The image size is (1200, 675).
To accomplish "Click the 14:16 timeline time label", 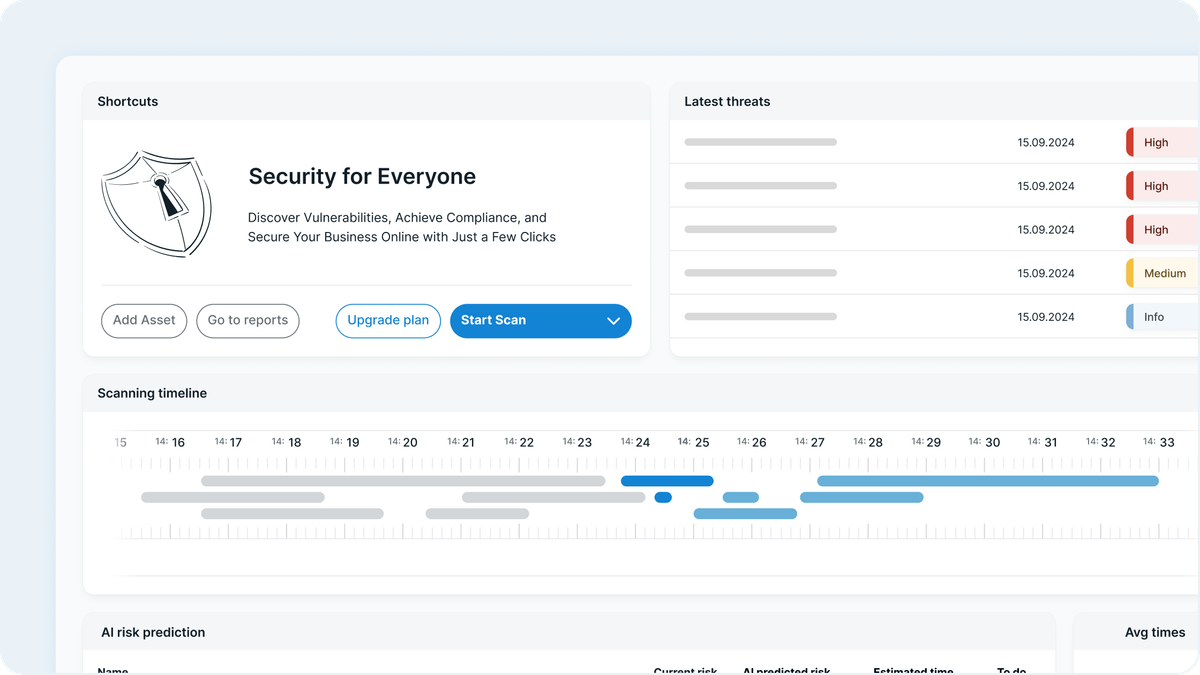I will 170,442.
